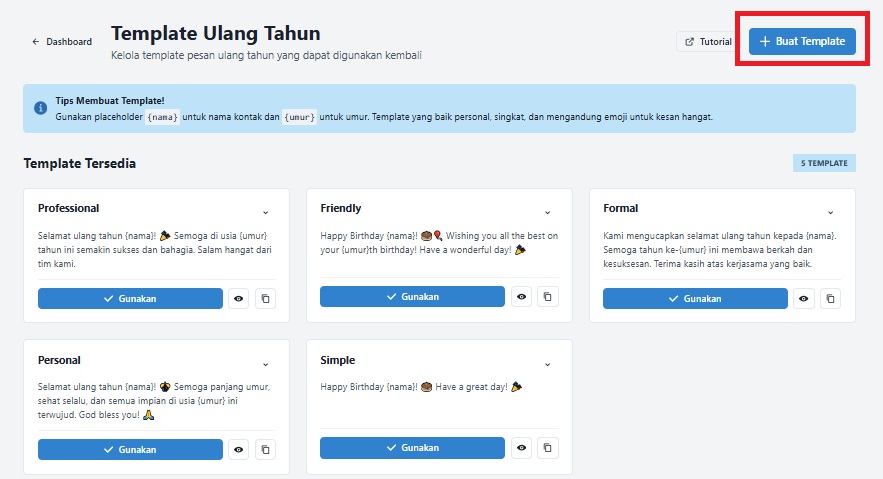
Task: Show the Professional template preview via the eye icon
Action: pyautogui.click(x=239, y=298)
